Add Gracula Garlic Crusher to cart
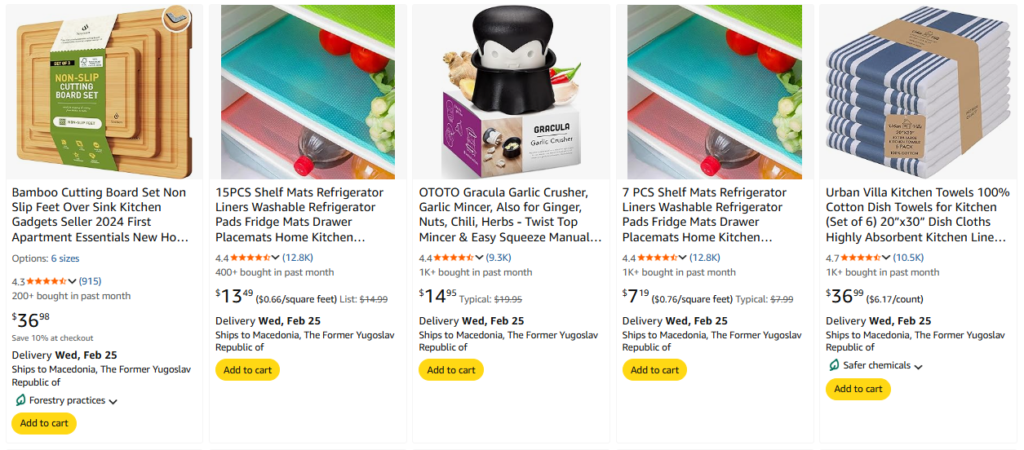Image resolution: width=1024 pixels, height=450 pixels. pos(451,370)
